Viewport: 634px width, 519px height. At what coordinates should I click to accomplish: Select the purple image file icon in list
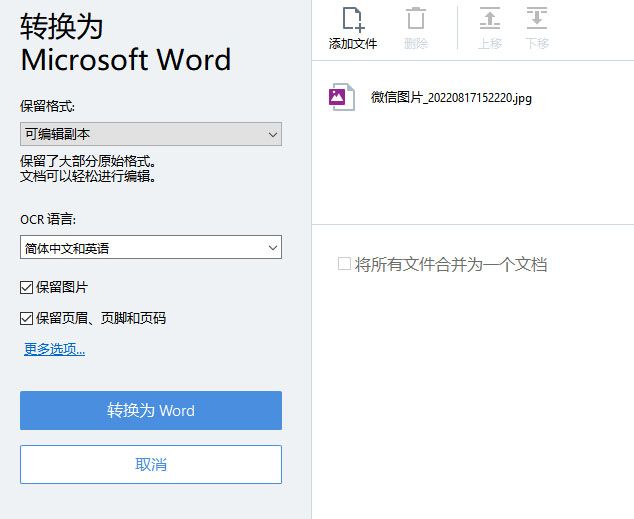(x=342, y=97)
